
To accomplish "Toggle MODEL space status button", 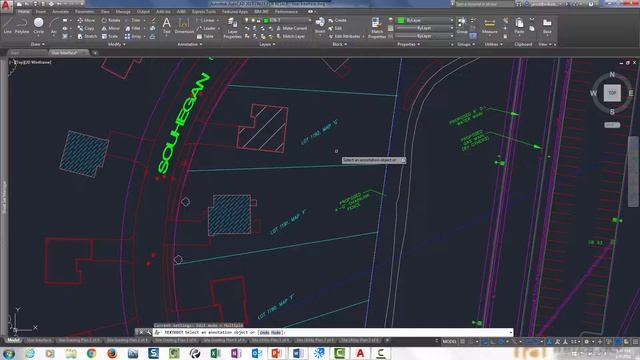I will coord(449,341).
